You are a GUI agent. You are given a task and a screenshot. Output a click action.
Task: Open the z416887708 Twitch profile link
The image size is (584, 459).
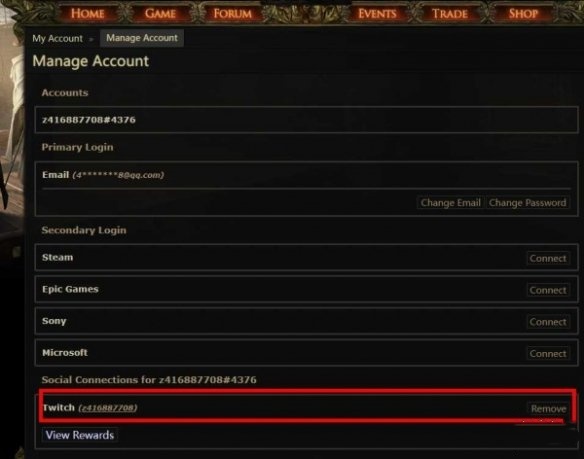[108, 408]
